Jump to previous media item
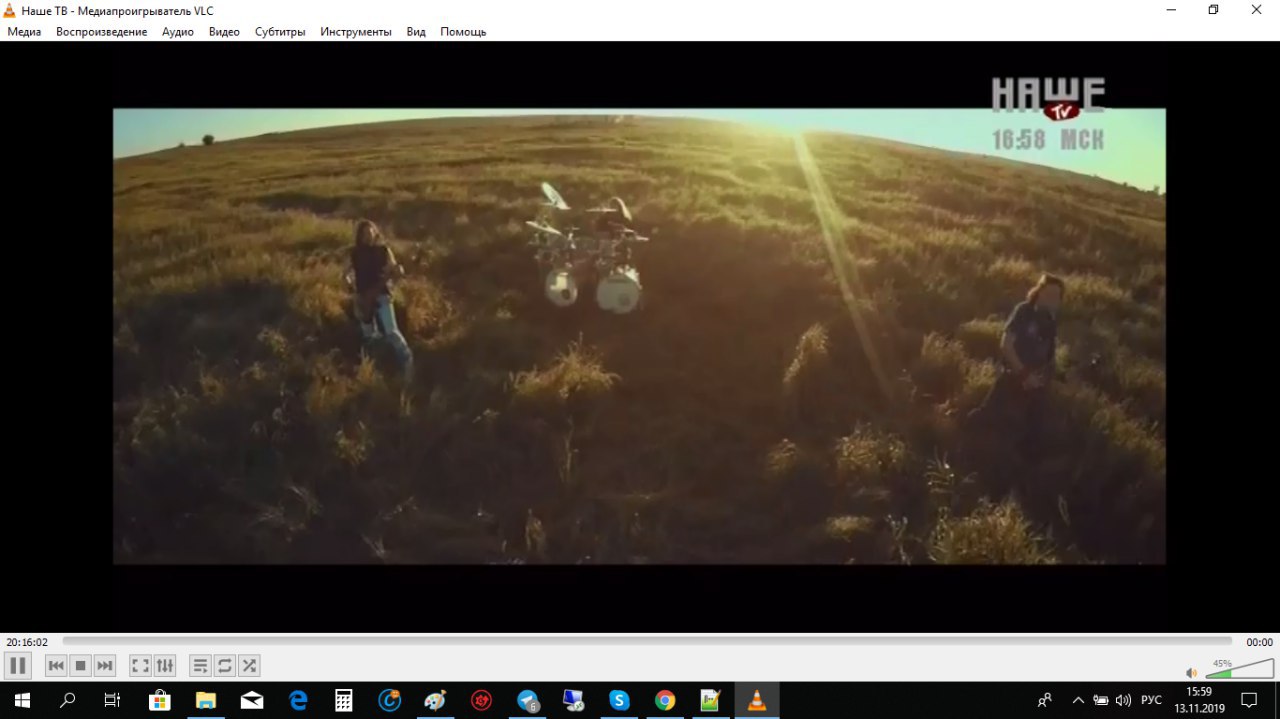Image resolution: width=1280 pixels, height=719 pixels. click(x=56, y=665)
